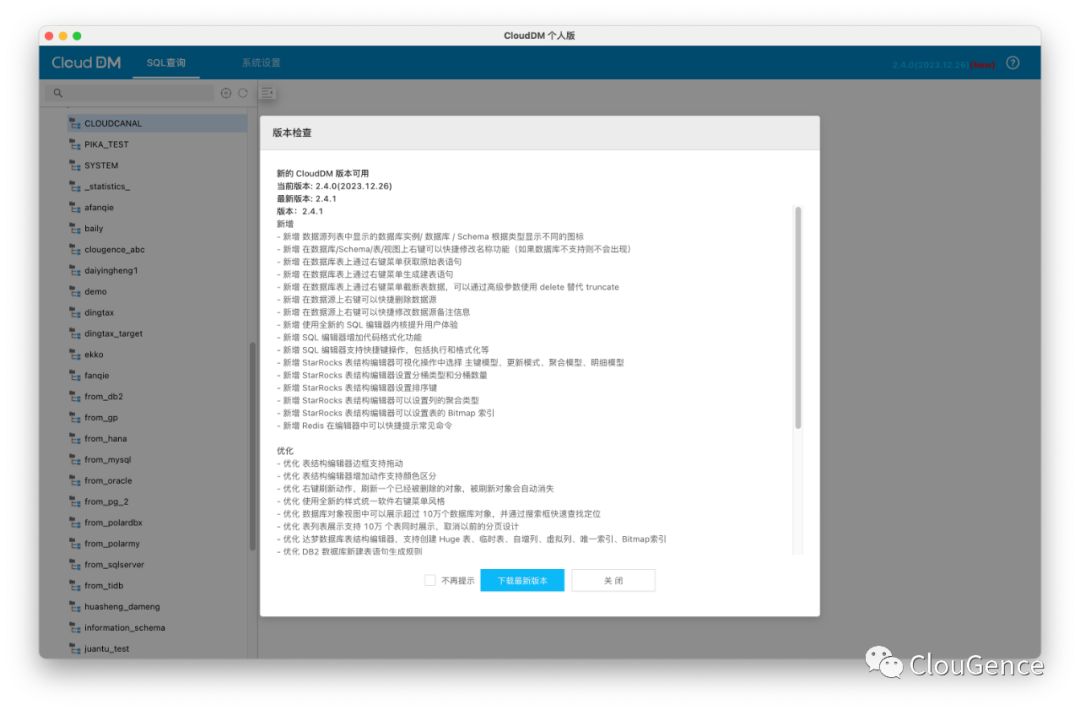Click the SYSTEM database icon
The height and width of the screenshot is (710, 1080).
pos(75,165)
